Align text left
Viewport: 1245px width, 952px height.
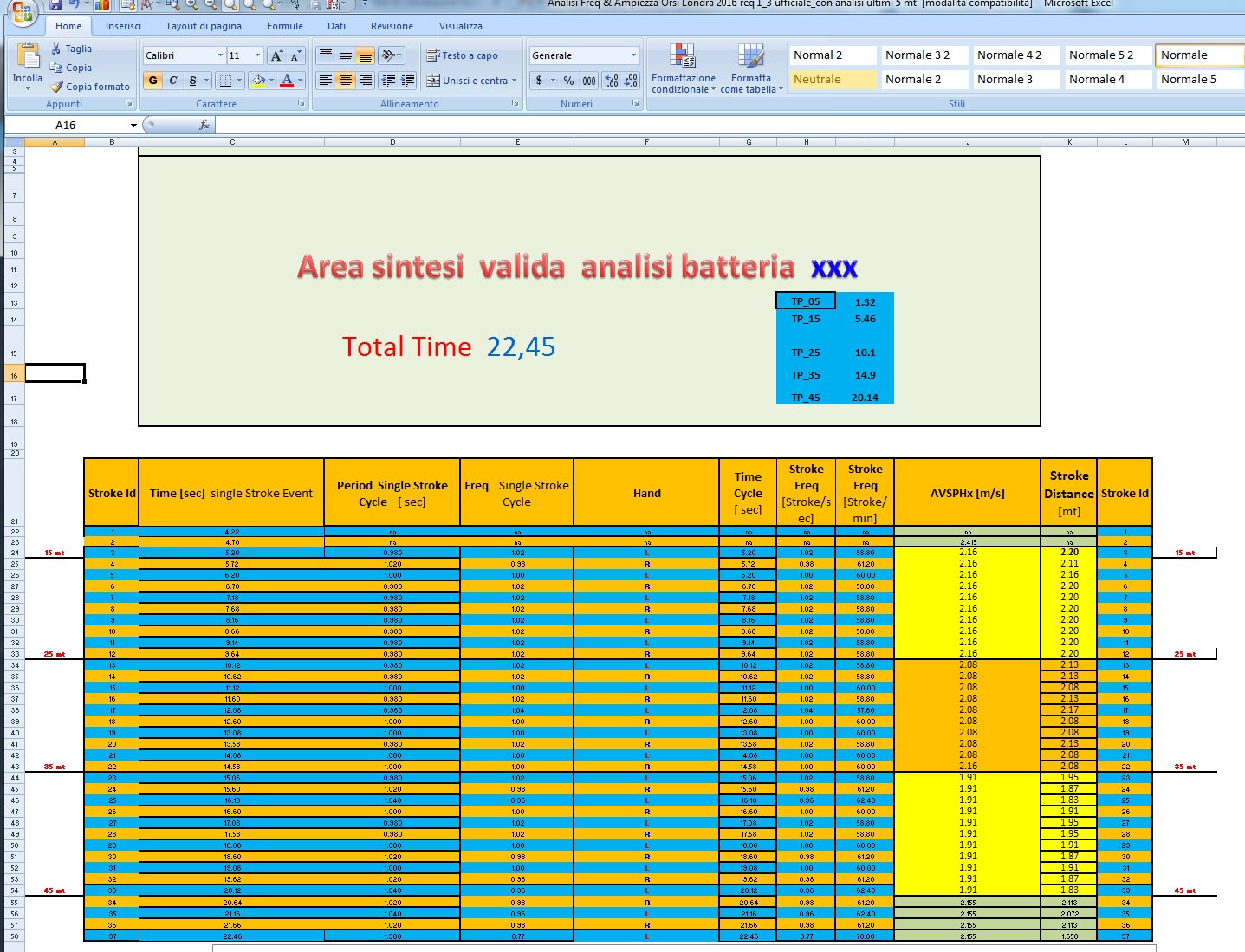tap(326, 81)
